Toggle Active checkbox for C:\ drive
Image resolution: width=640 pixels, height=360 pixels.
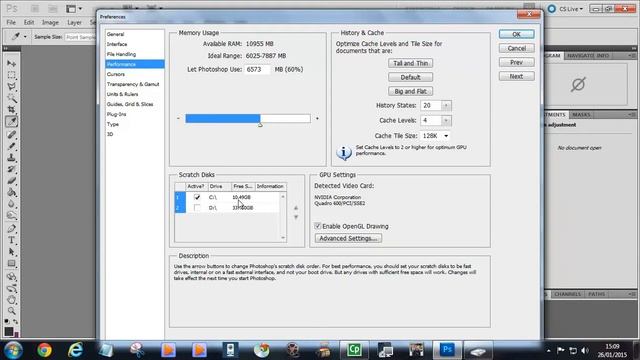pyautogui.click(x=197, y=197)
